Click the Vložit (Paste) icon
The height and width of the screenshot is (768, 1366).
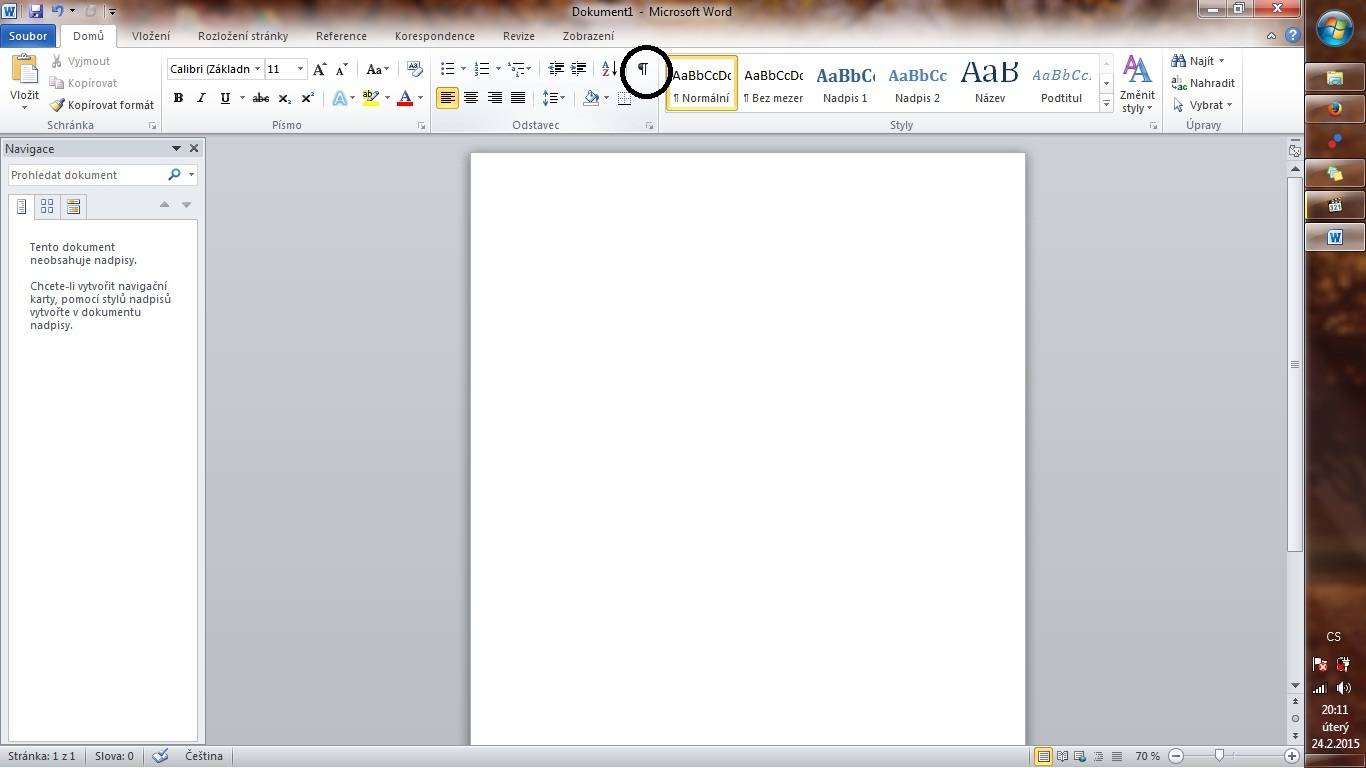pyautogui.click(x=24, y=70)
